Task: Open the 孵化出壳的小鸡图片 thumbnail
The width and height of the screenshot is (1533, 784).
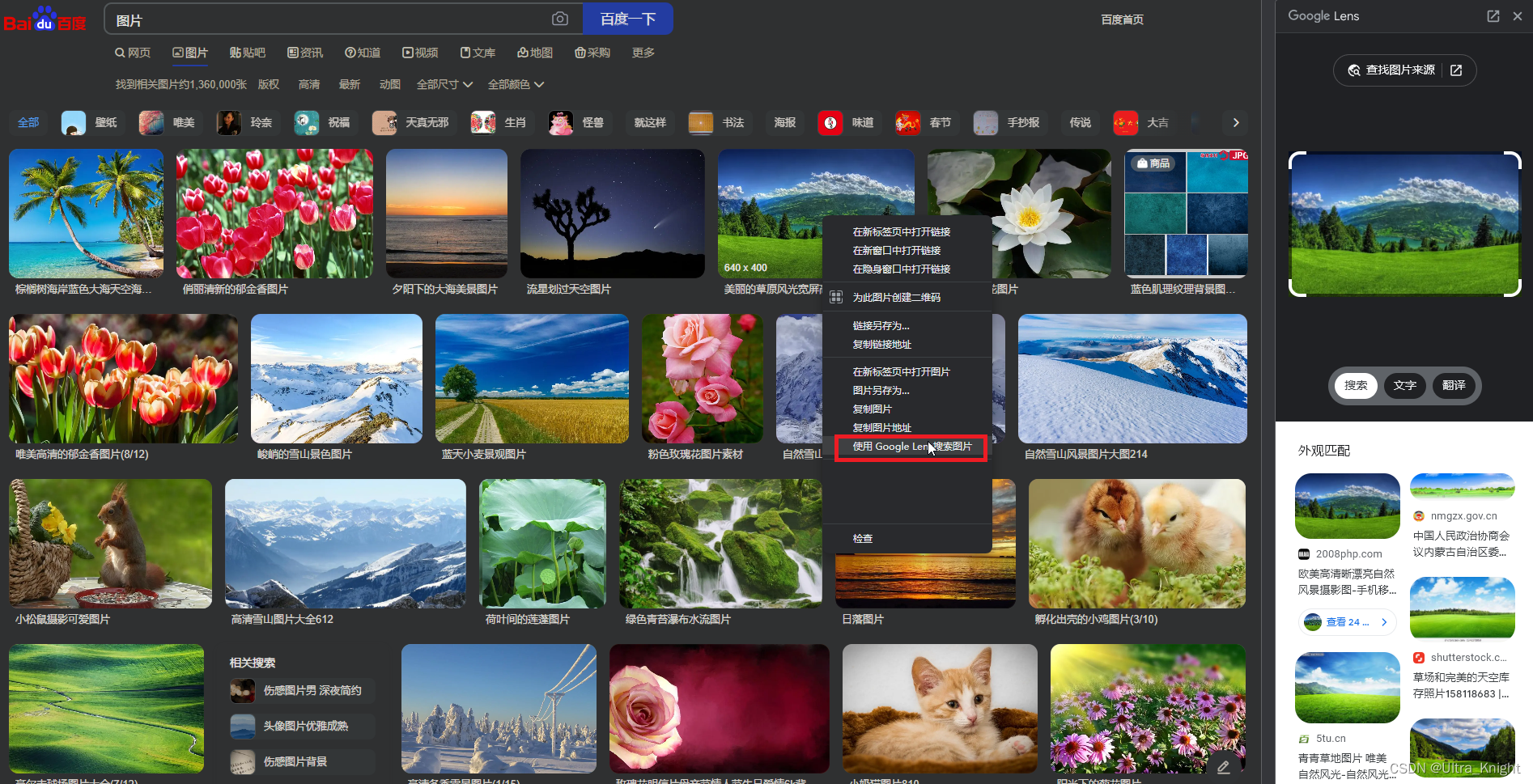Action: pos(1137,544)
